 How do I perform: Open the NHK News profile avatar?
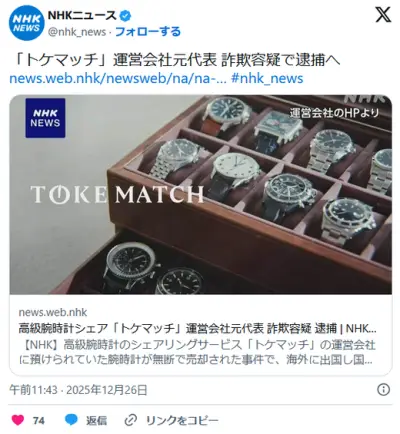27,23
